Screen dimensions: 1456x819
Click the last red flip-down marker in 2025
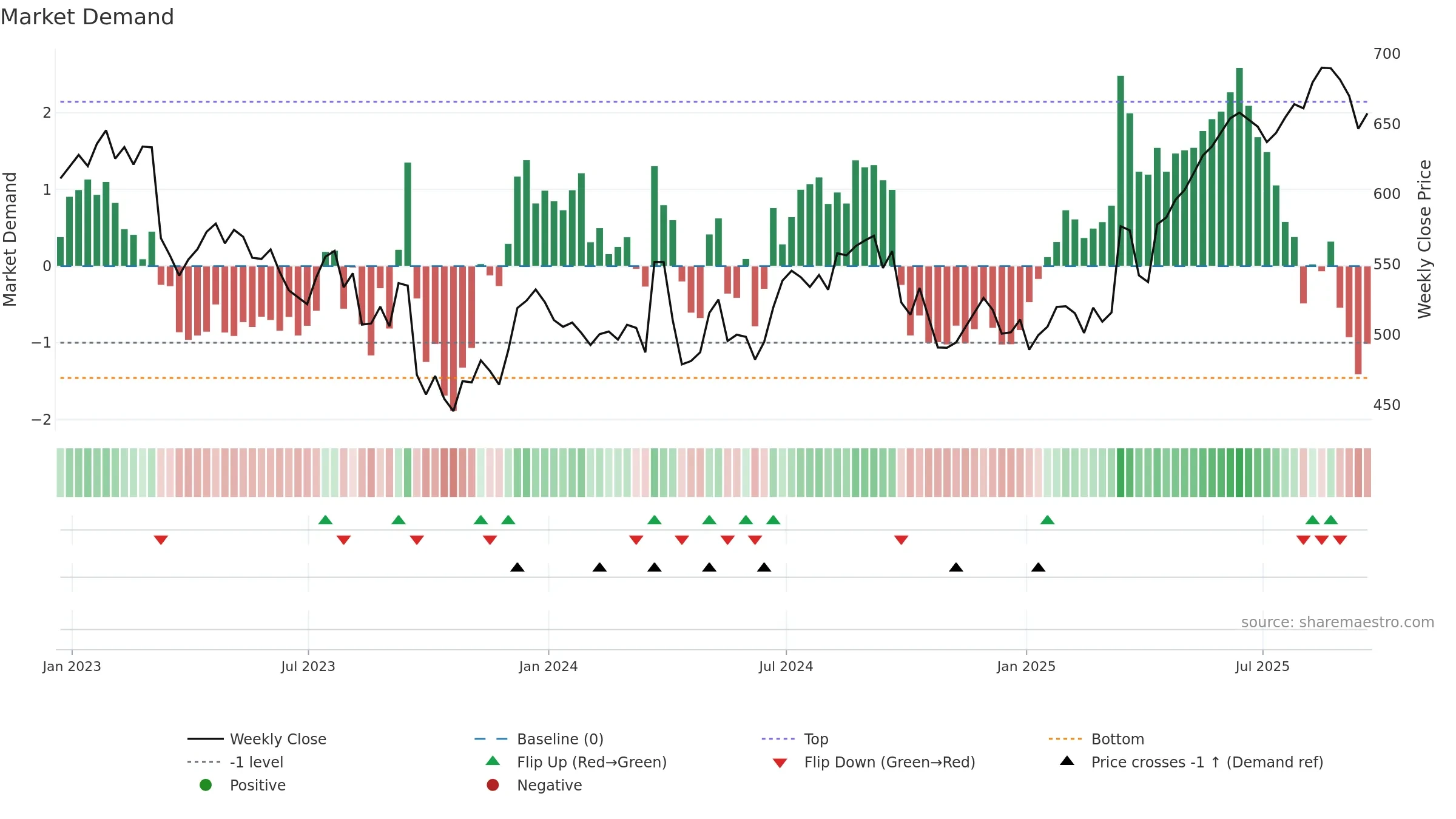[1340, 540]
